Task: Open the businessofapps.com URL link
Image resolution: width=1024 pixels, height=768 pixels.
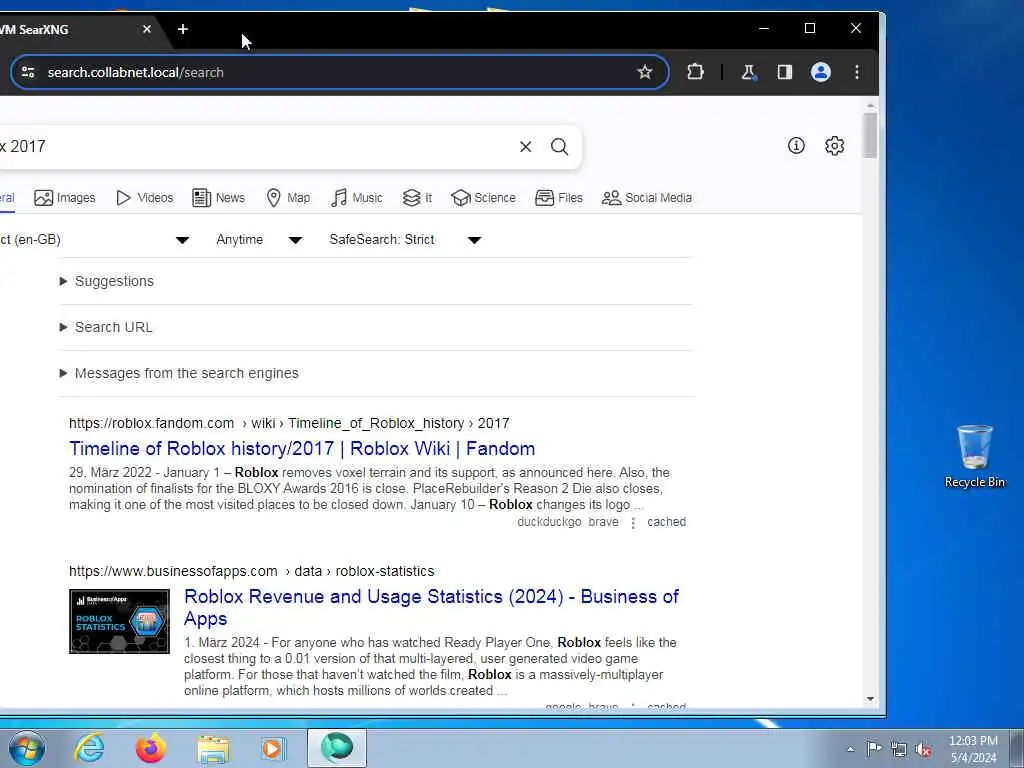Action: (x=251, y=571)
